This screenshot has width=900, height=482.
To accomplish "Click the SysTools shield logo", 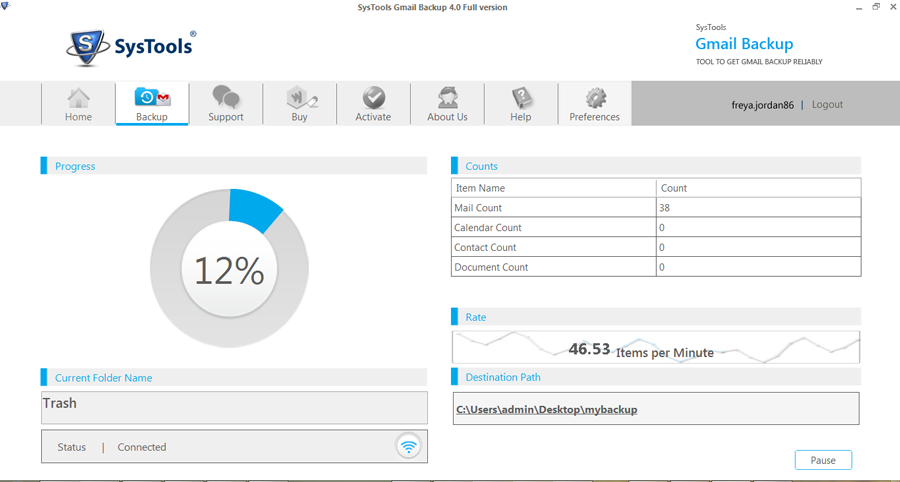I will click(x=86, y=48).
